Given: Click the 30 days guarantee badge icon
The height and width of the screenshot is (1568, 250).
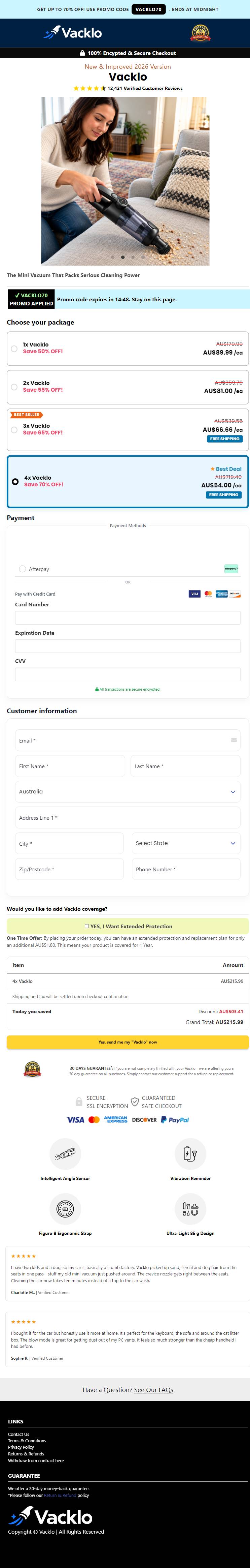Looking at the screenshot, I should point(32,1069).
